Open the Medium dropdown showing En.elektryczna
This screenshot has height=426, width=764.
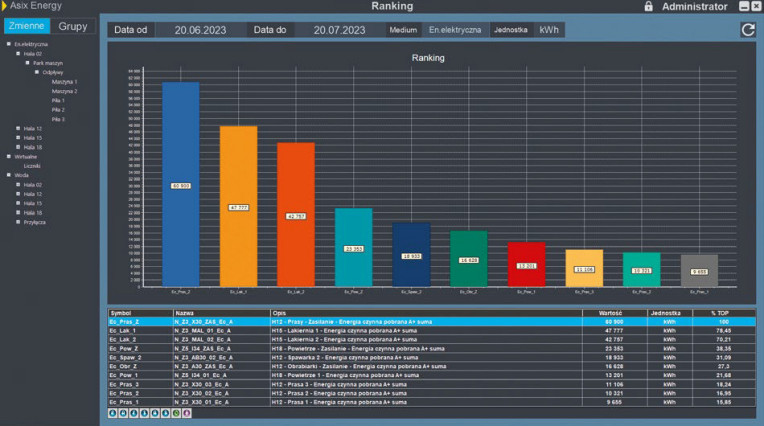455,30
